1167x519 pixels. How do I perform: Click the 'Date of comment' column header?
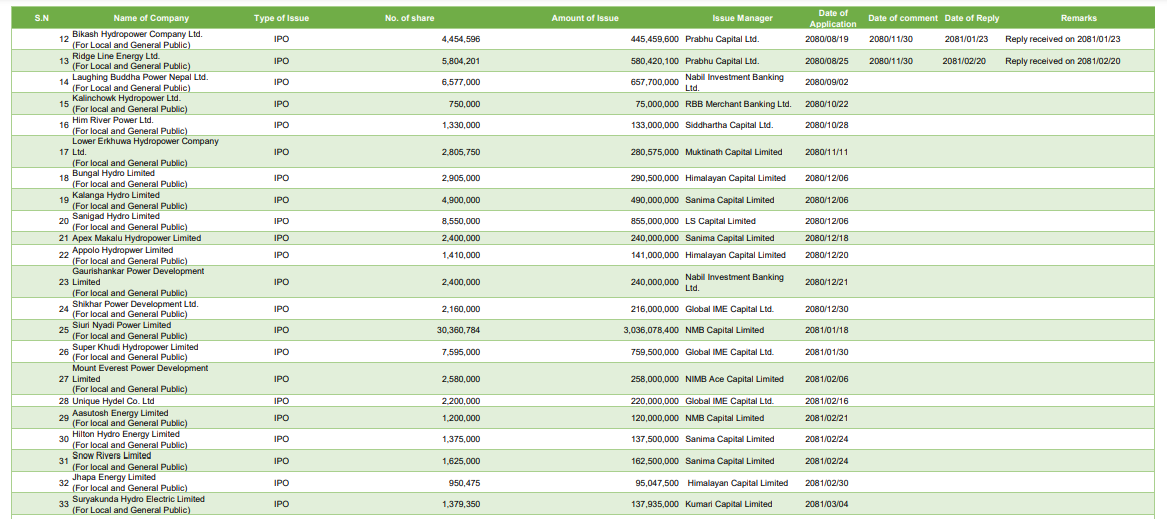[x=903, y=18]
